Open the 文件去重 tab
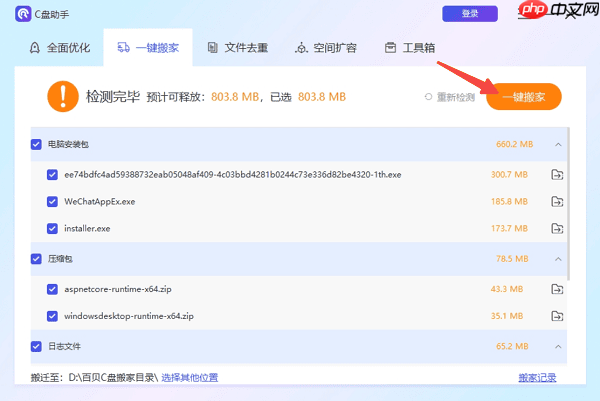 click(240, 48)
